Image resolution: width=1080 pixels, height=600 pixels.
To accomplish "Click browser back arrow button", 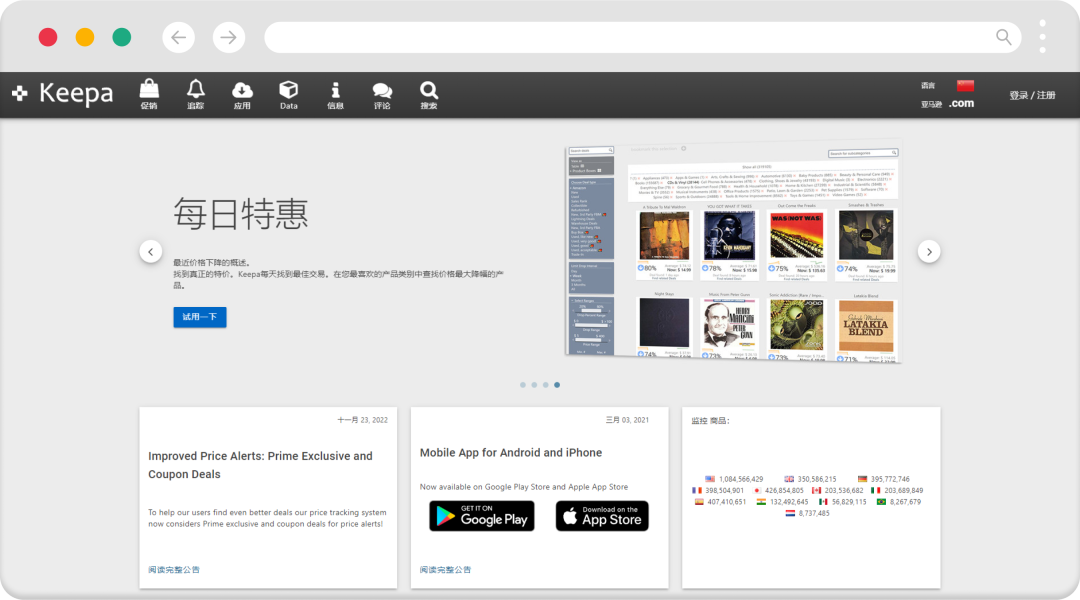I will (x=178, y=37).
